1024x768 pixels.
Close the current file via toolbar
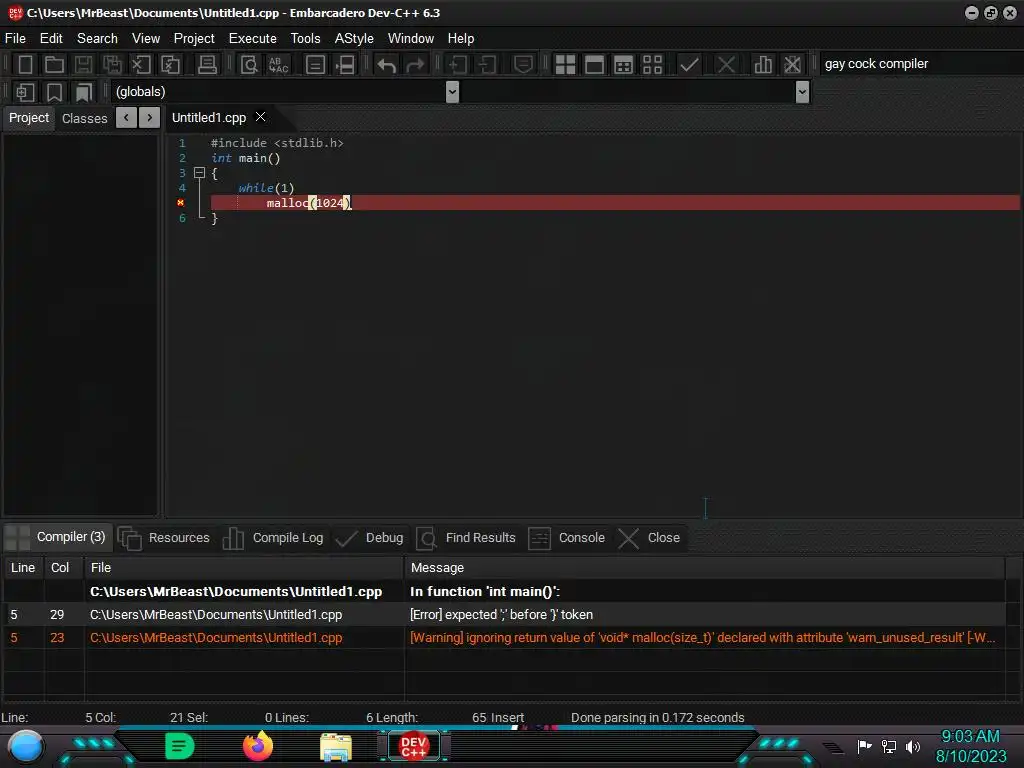point(141,64)
